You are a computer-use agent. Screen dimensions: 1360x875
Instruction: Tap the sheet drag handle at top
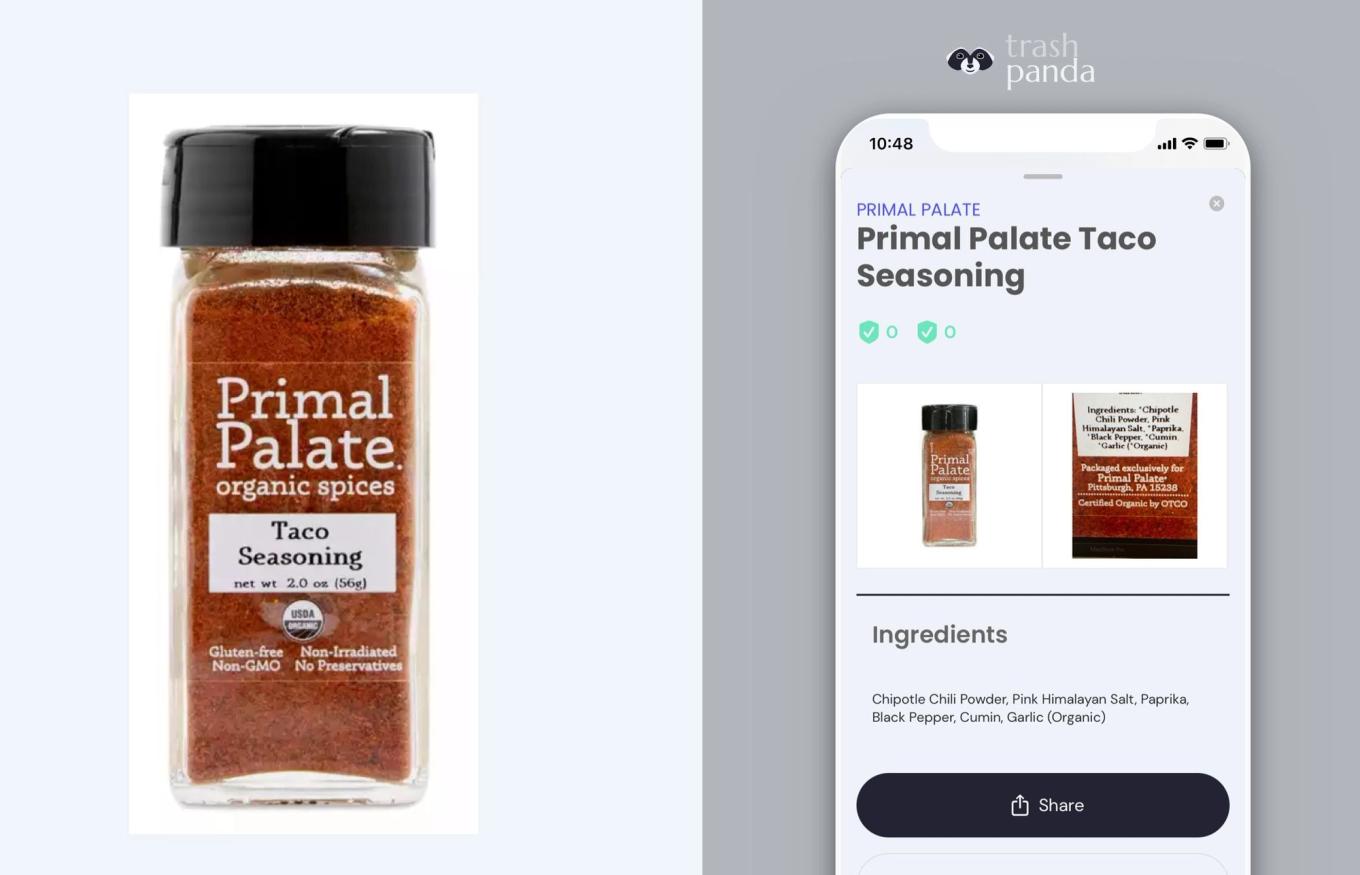click(x=1042, y=177)
